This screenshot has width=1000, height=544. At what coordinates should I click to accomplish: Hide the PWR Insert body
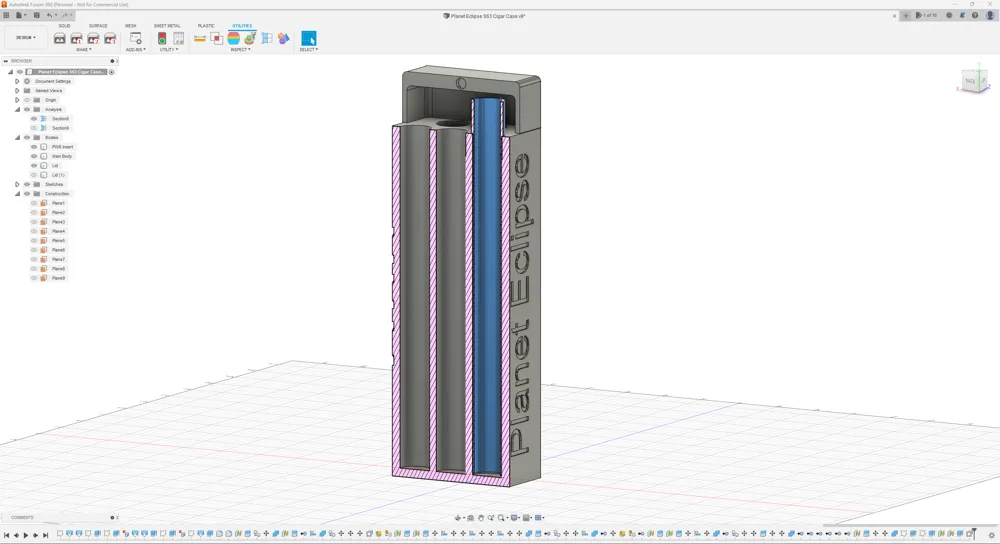pos(34,147)
